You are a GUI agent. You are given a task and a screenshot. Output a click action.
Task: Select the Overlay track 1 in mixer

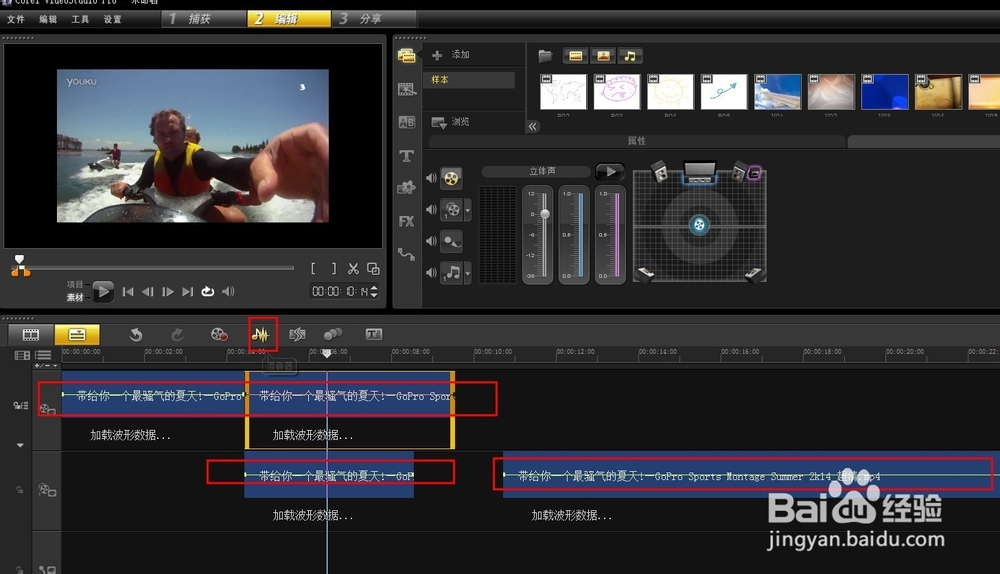[x=452, y=209]
